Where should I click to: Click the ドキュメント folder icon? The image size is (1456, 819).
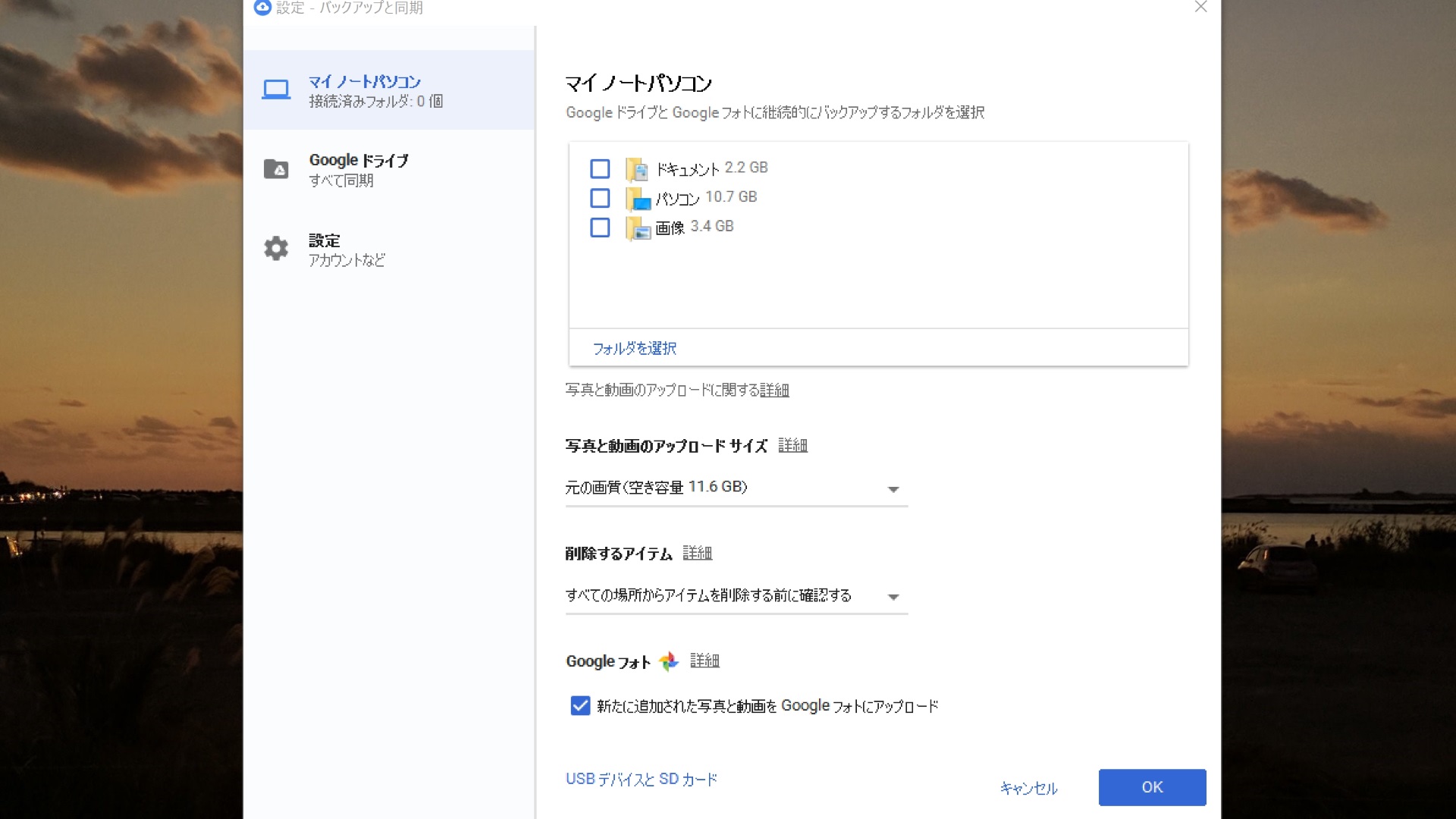[637, 169]
